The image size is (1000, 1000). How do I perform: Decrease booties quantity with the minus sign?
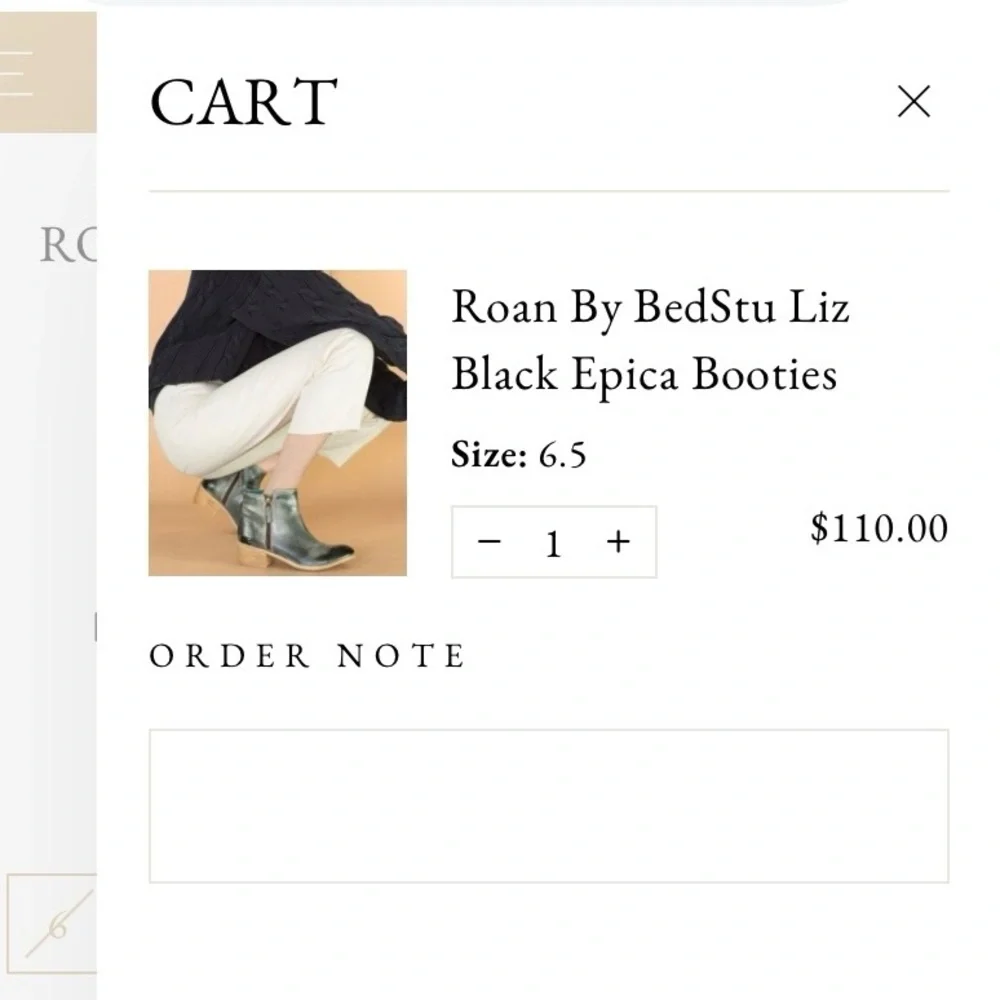tap(489, 542)
